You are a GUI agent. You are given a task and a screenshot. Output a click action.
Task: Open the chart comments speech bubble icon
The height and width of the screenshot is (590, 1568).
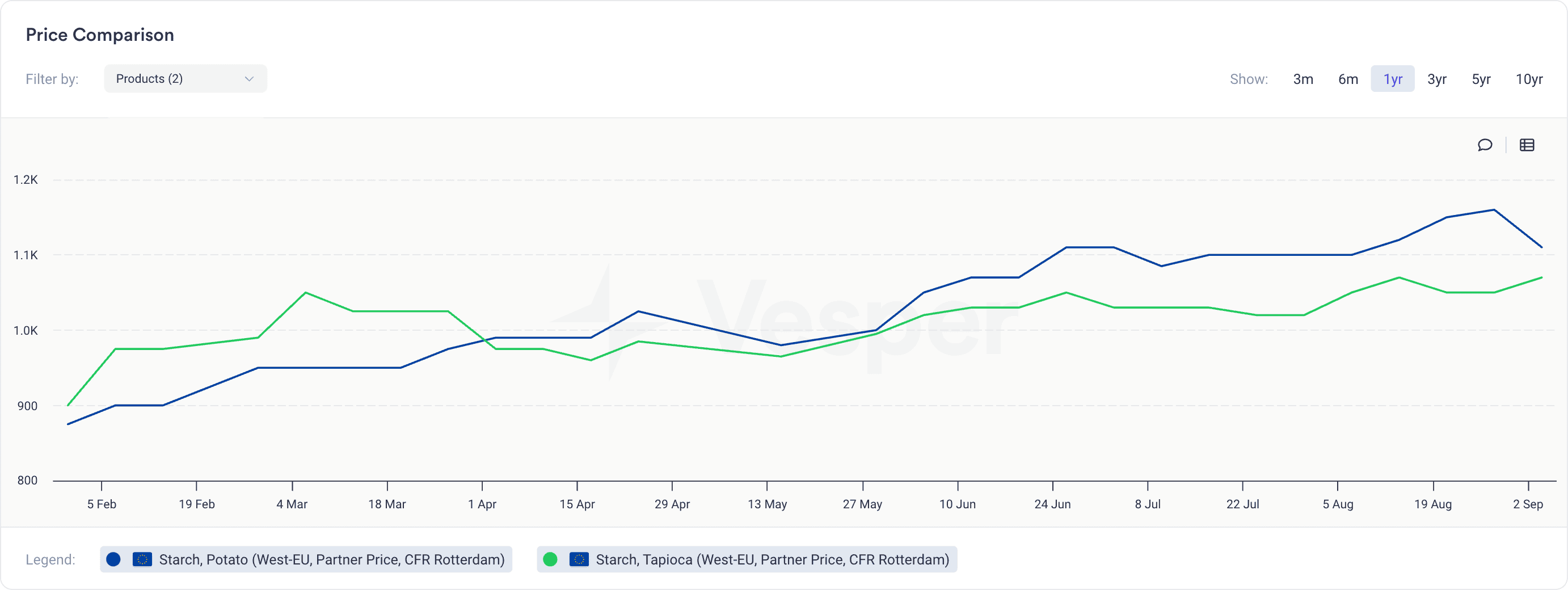click(x=1485, y=145)
